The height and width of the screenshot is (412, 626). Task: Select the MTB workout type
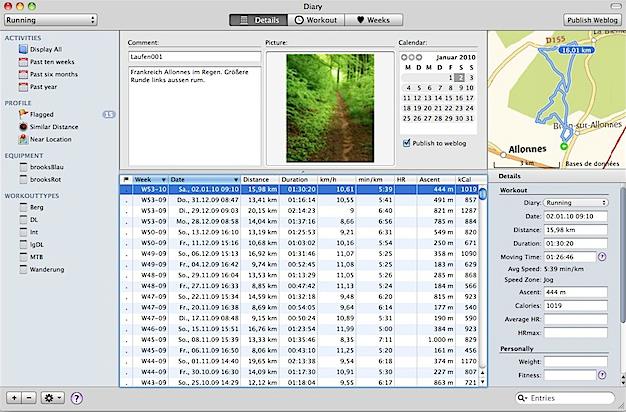(x=31, y=257)
